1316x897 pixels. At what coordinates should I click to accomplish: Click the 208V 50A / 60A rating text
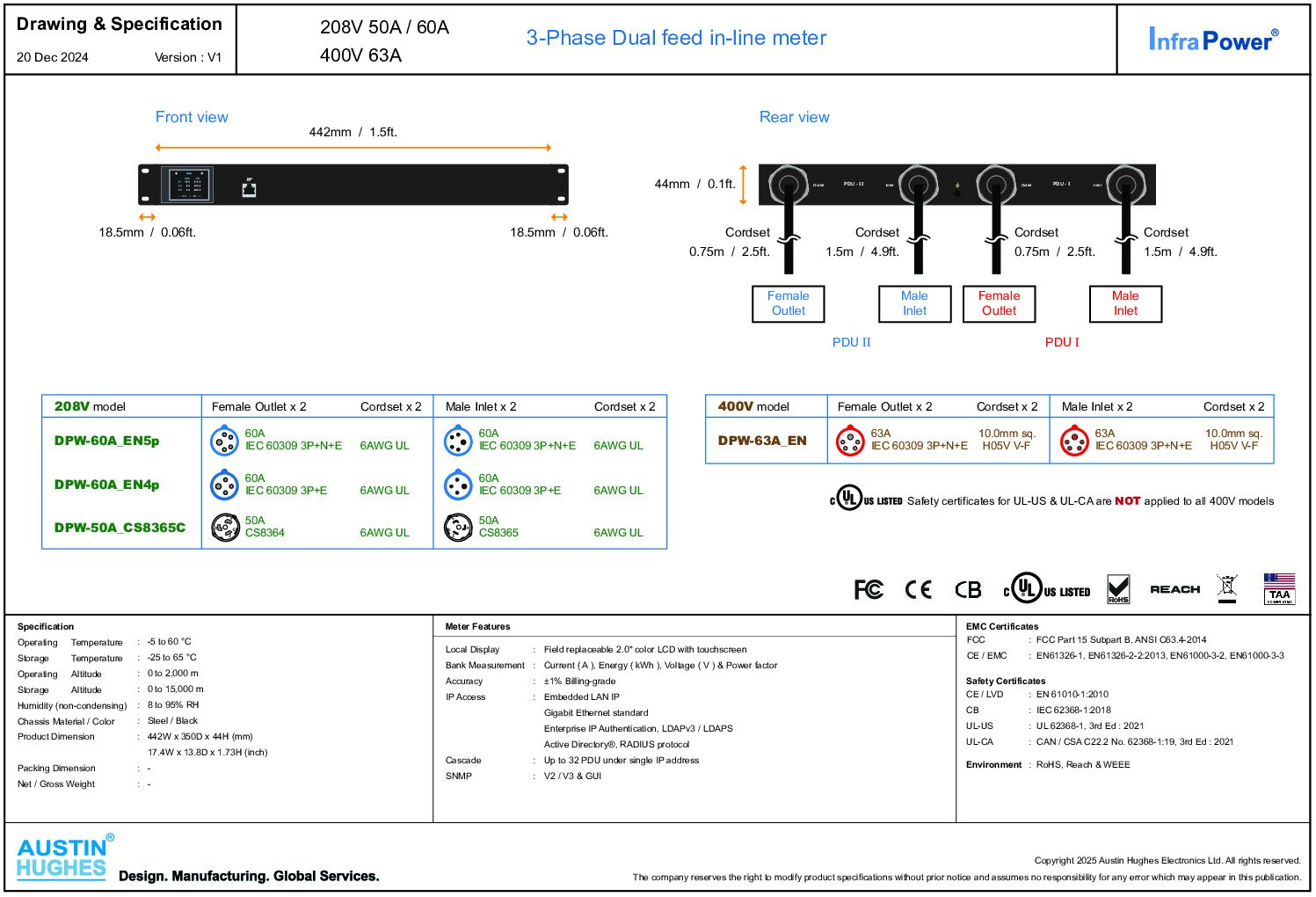pos(384,27)
